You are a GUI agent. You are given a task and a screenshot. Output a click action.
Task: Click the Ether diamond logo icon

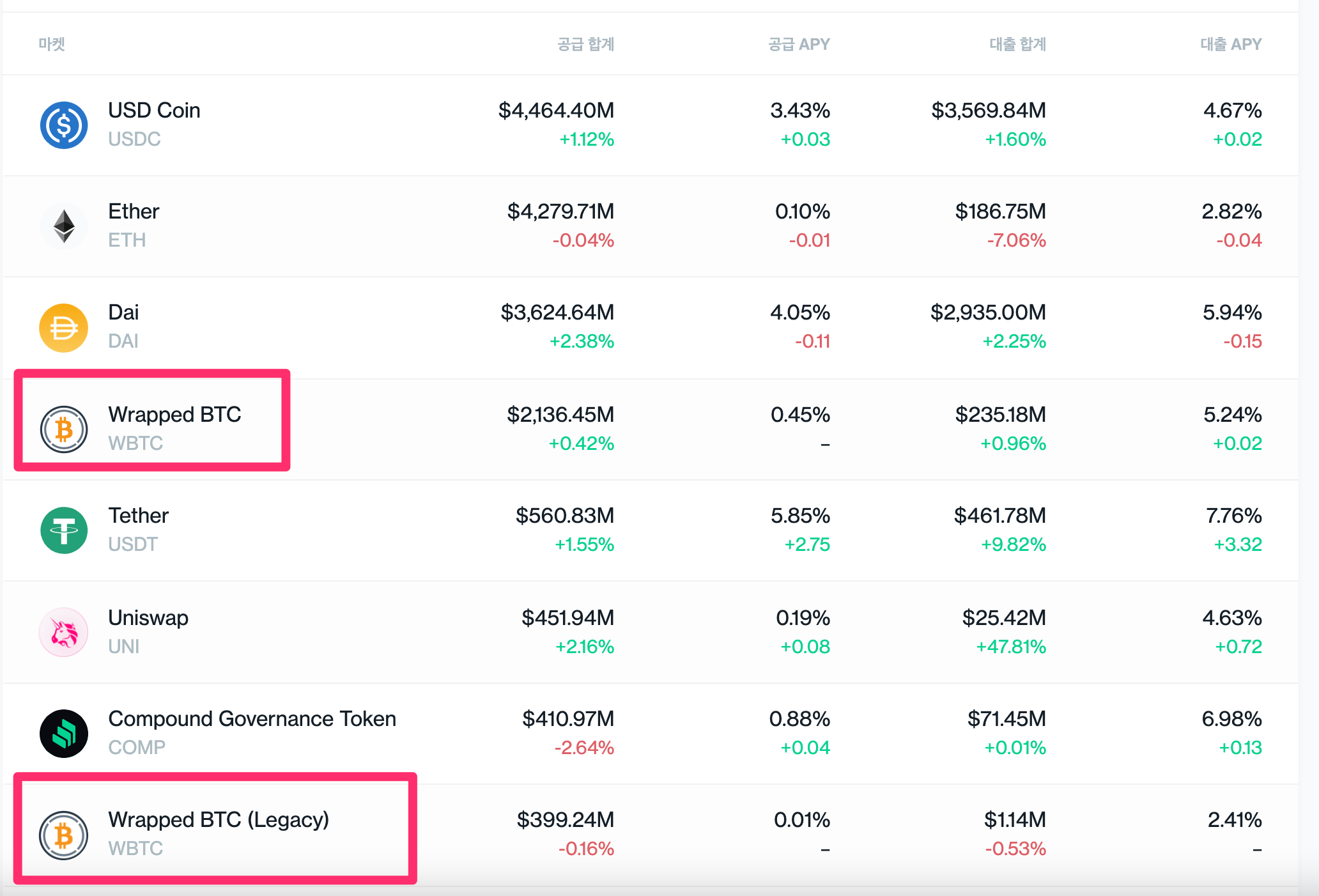[x=64, y=226]
